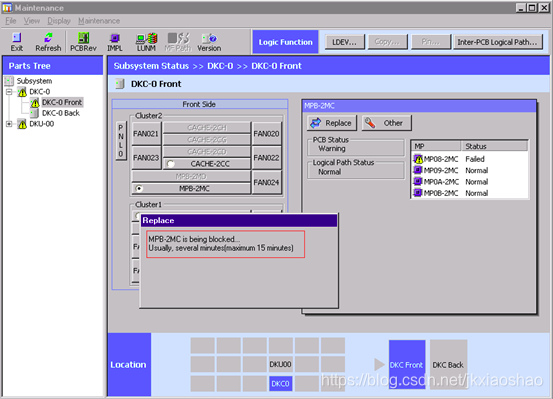Click the Failed status for MP08-2MC
The width and height of the screenshot is (553, 399).
[475, 159]
